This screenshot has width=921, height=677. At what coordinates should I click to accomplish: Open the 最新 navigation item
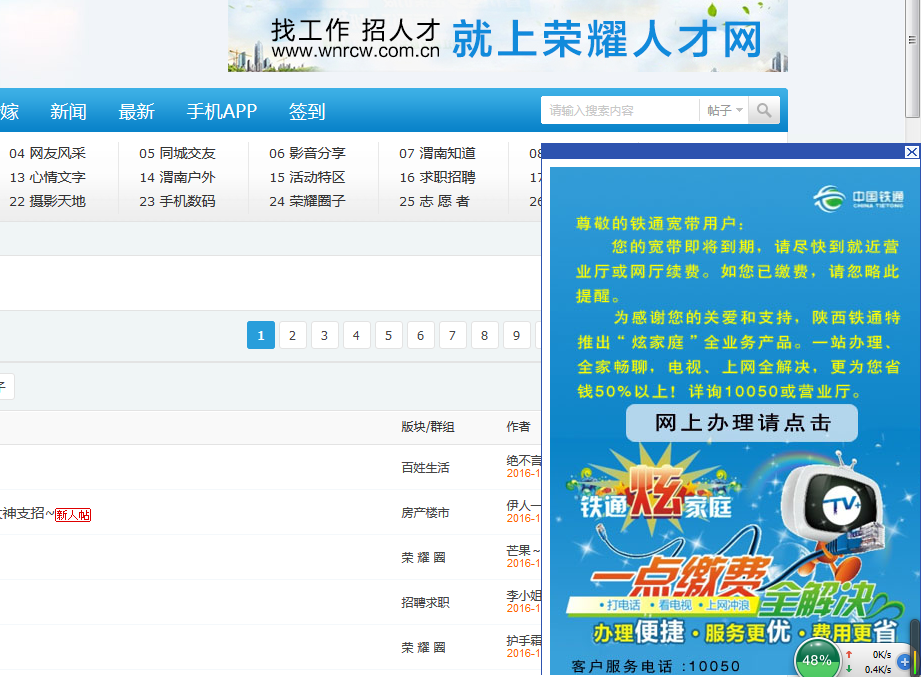pos(136,111)
